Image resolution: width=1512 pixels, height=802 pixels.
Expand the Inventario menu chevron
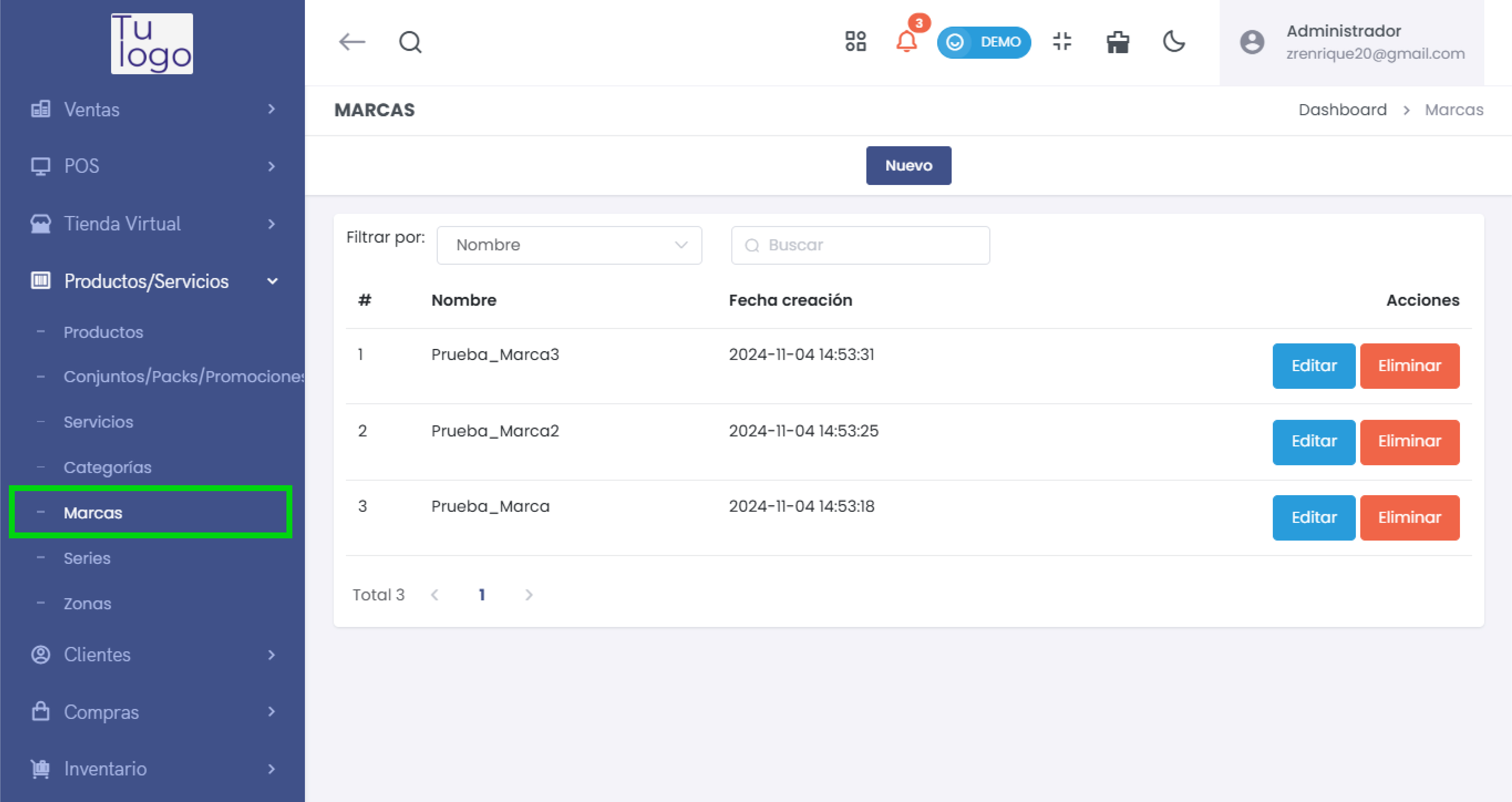point(271,768)
